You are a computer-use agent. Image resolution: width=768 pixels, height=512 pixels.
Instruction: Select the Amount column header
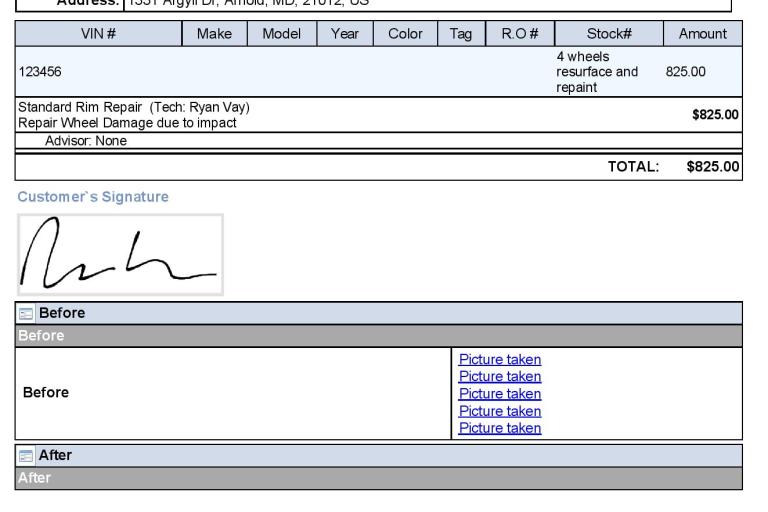pos(702,33)
